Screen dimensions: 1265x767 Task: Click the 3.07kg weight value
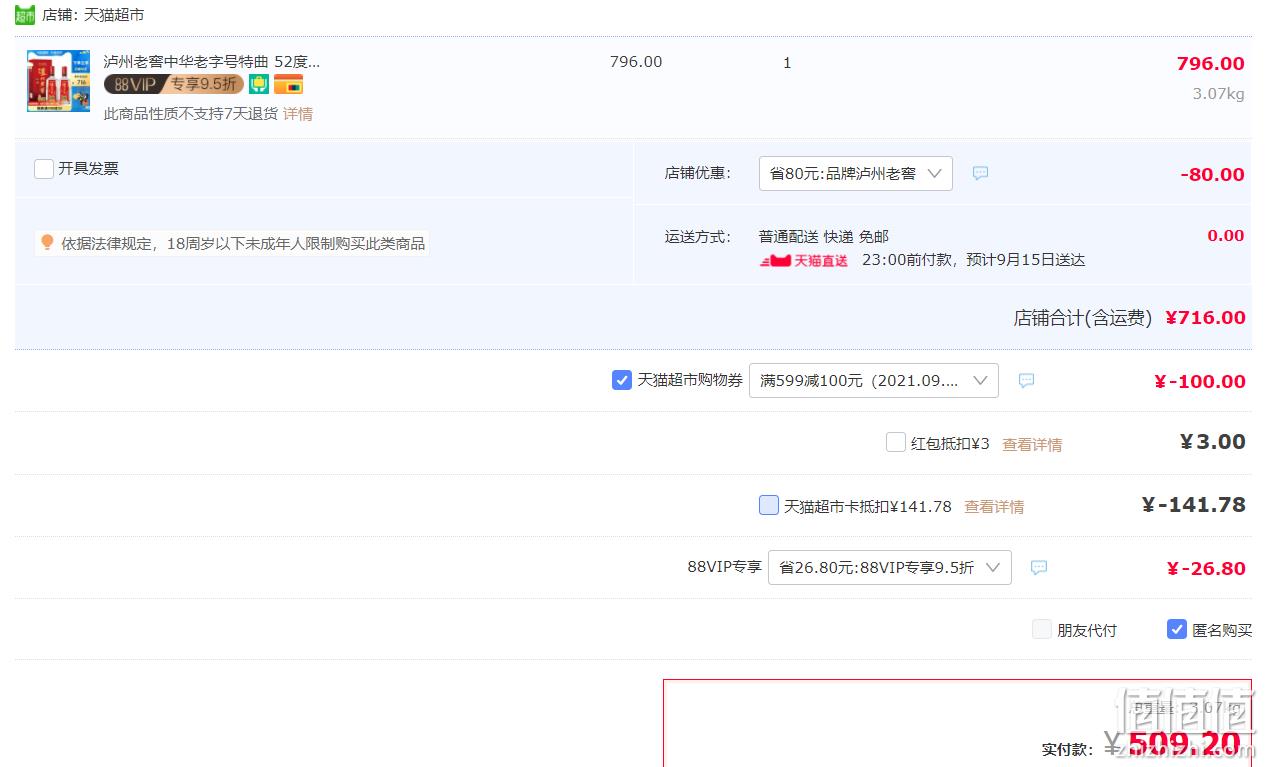(1218, 94)
